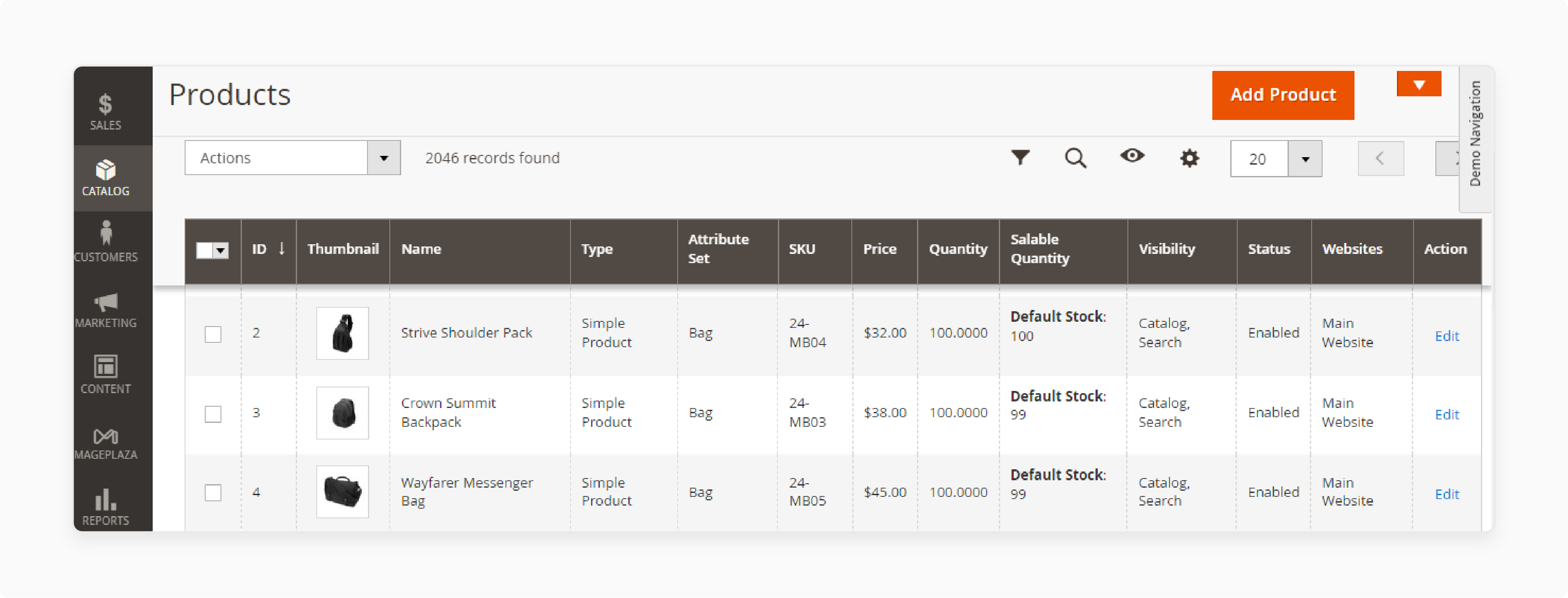This screenshot has height=598, width=1568.
Task: Edit the Crown Summit Backpack product
Action: [1446, 414]
